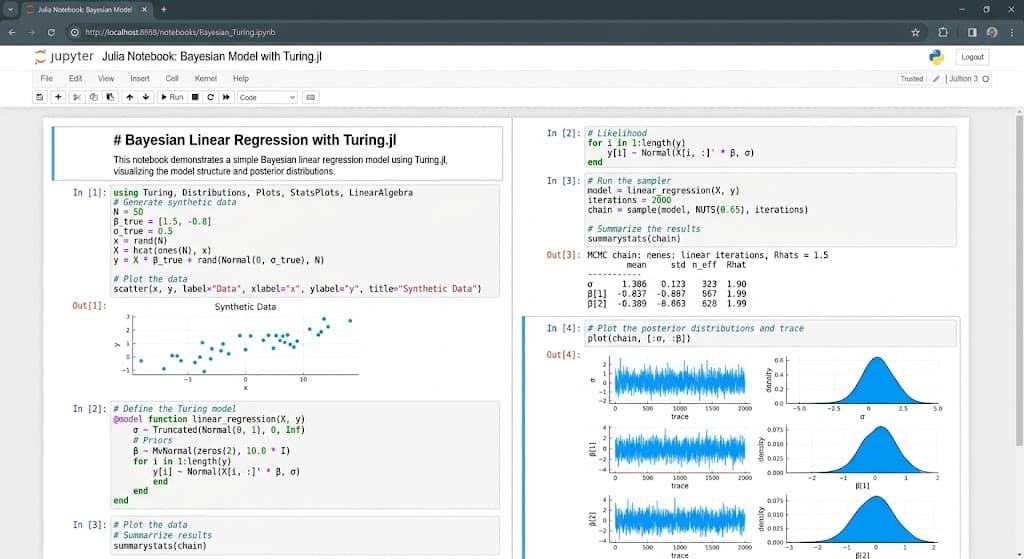
Task: Click the Out[1]: output prompt label
Action: pyautogui.click(x=89, y=306)
